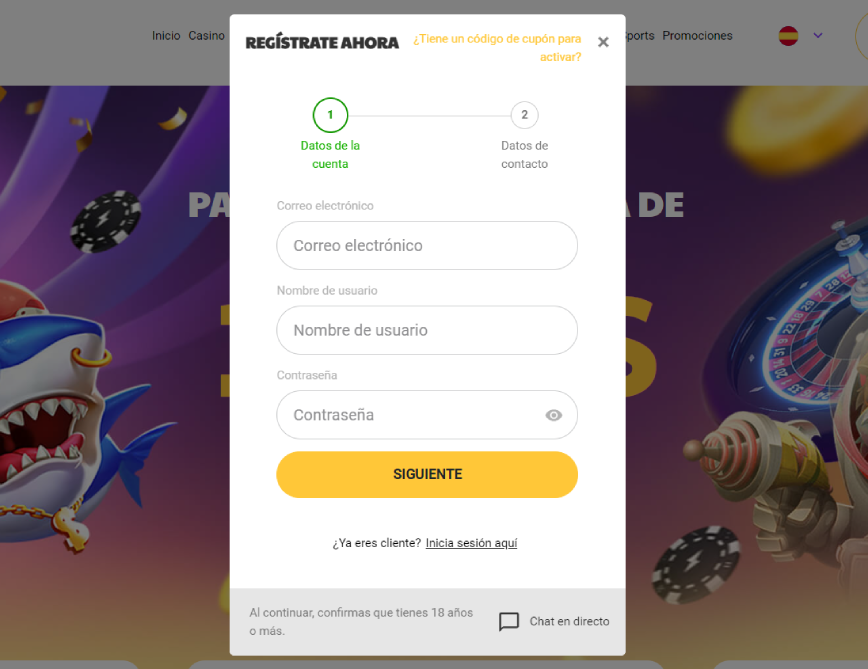
Task: Click Chat en directo text
Action: point(569,621)
